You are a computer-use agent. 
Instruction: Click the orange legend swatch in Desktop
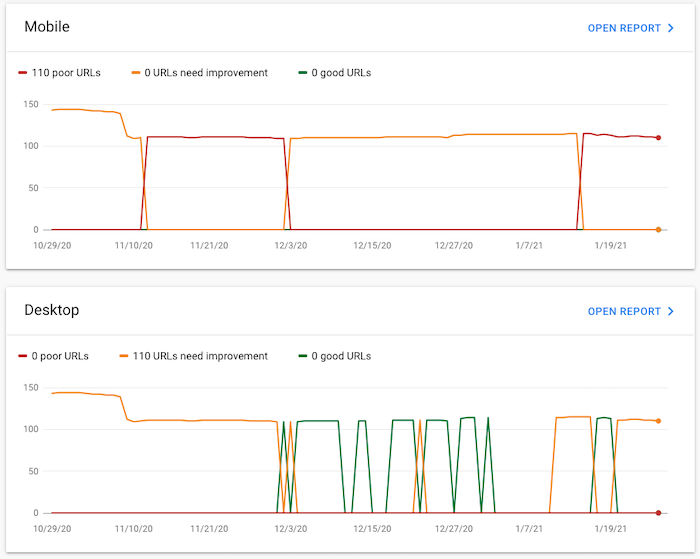[x=124, y=356]
